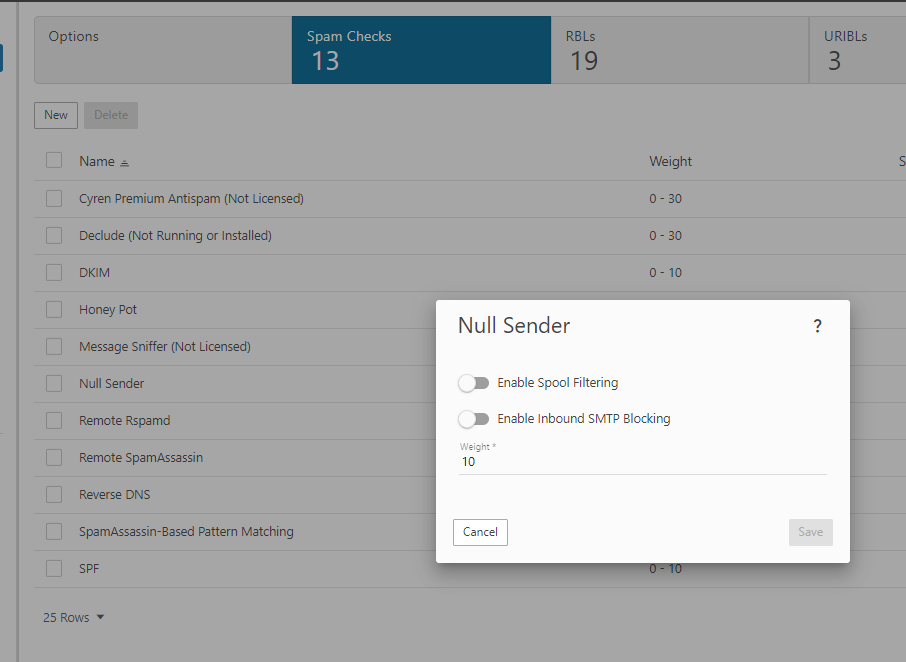
Task: Expand the 25 Rows dropdown
Action: point(74,618)
